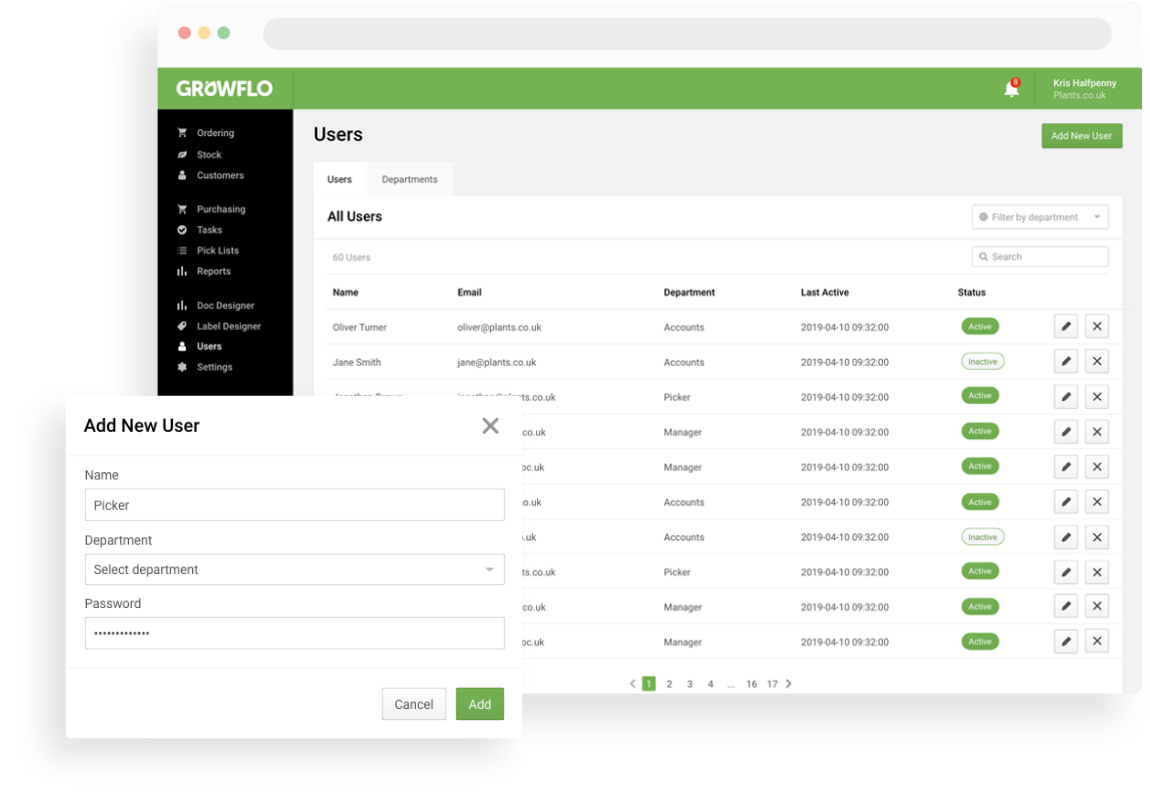The image size is (1150, 805).
Task: Toggle Oliver Turner's Active status badge
Action: (x=980, y=326)
